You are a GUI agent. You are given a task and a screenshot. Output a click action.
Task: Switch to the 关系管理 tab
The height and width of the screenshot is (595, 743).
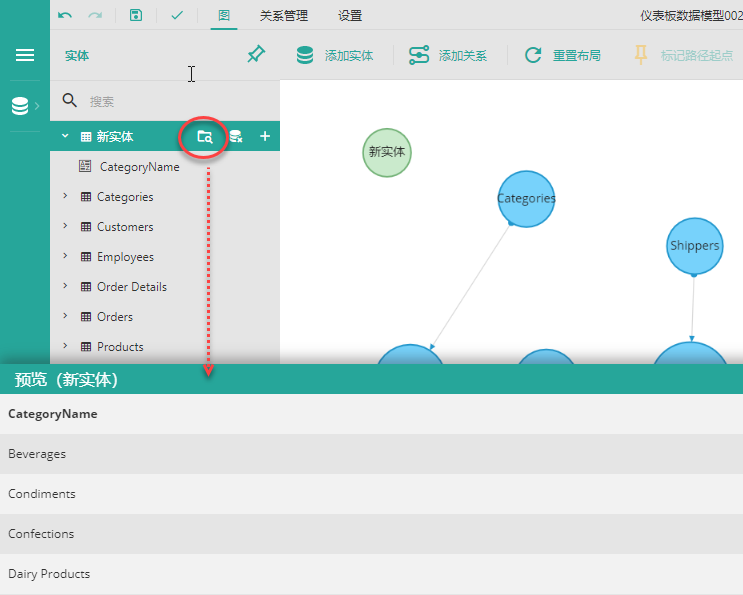coord(283,16)
